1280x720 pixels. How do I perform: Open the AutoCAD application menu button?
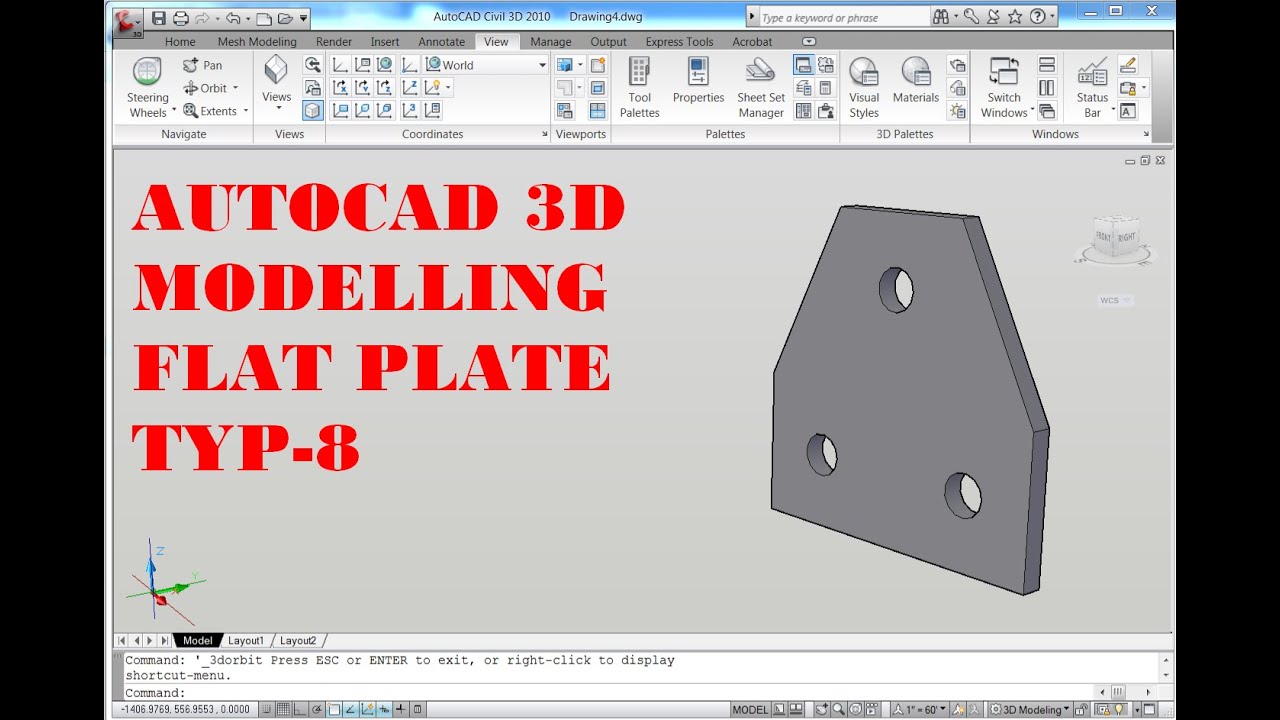click(x=127, y=22)
